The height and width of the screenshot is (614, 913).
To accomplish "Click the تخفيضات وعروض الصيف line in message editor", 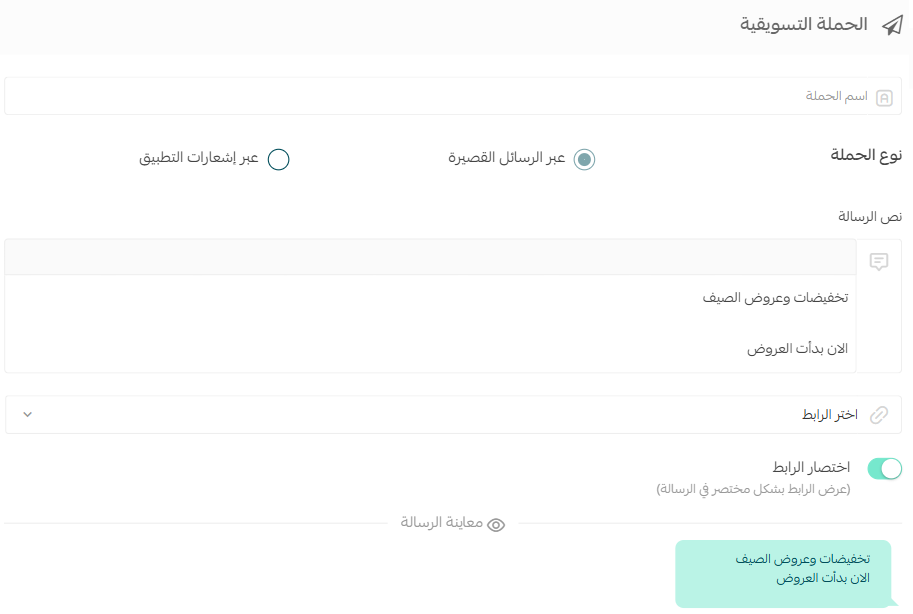I will (x=775, y=298).
